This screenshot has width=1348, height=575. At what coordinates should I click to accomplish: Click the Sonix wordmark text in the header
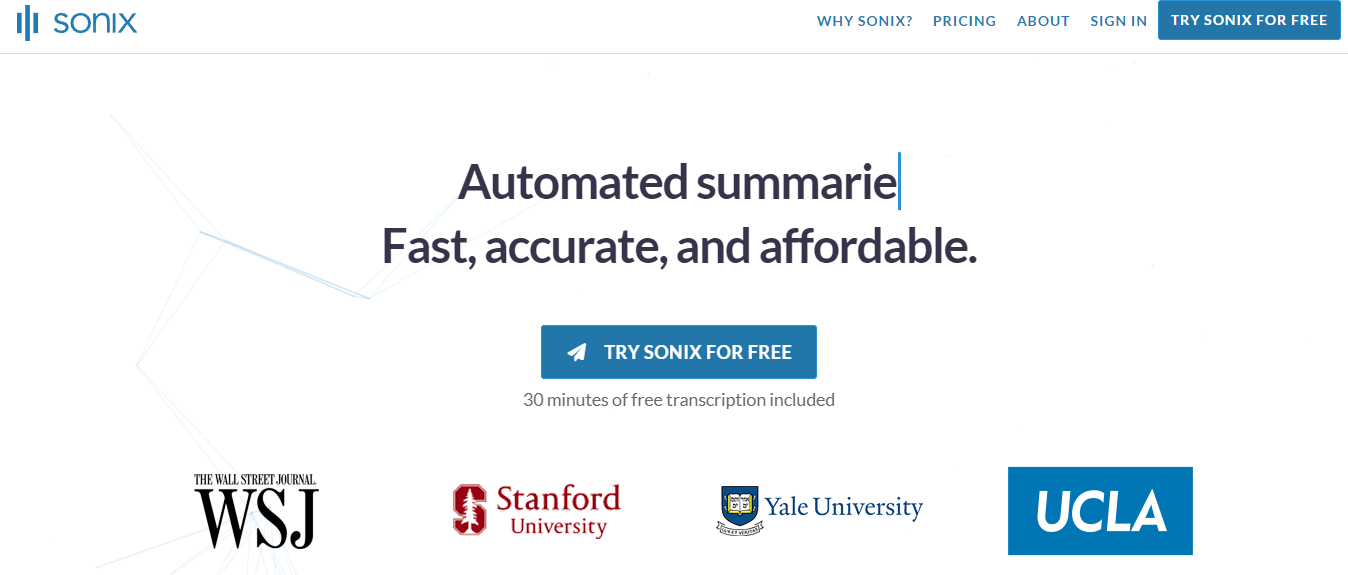click(x=95, y=21)
